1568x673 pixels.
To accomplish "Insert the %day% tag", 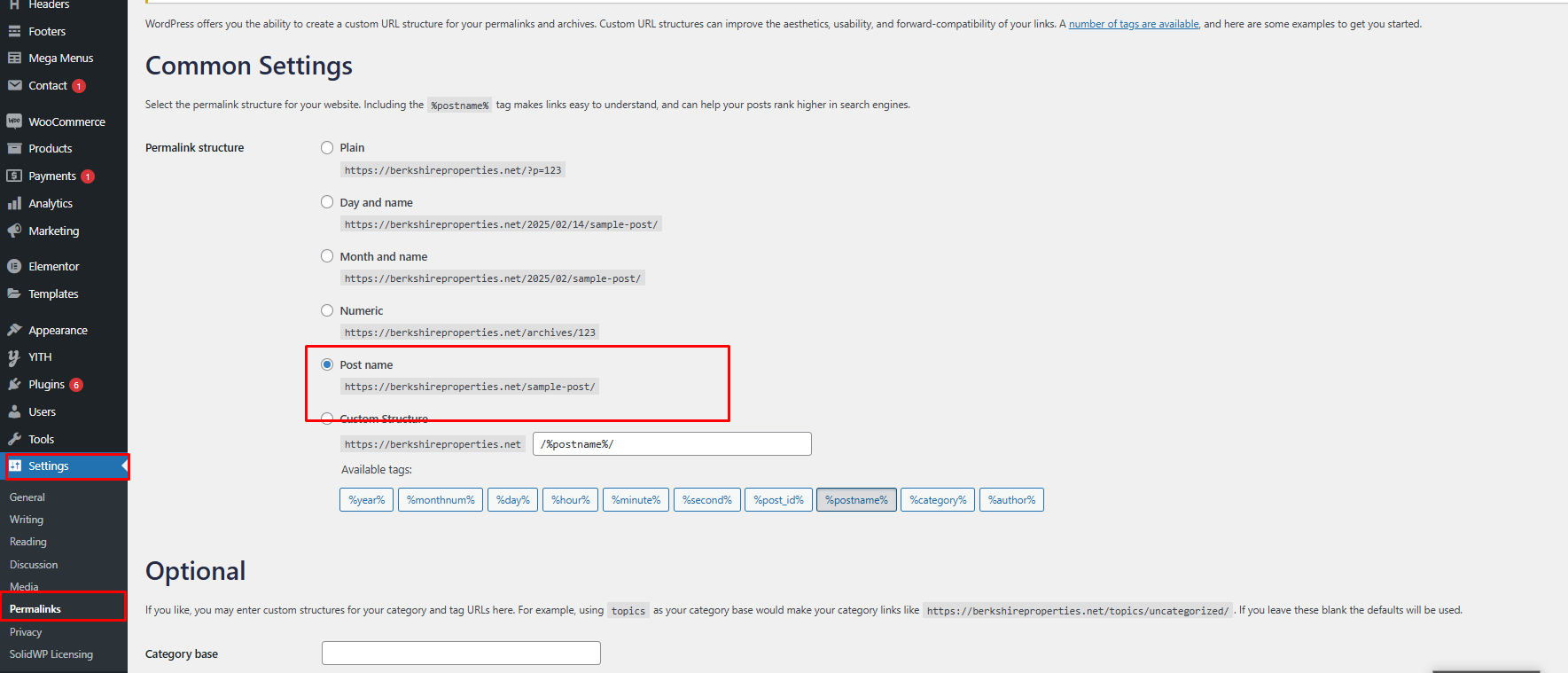I will coord(512,500).
